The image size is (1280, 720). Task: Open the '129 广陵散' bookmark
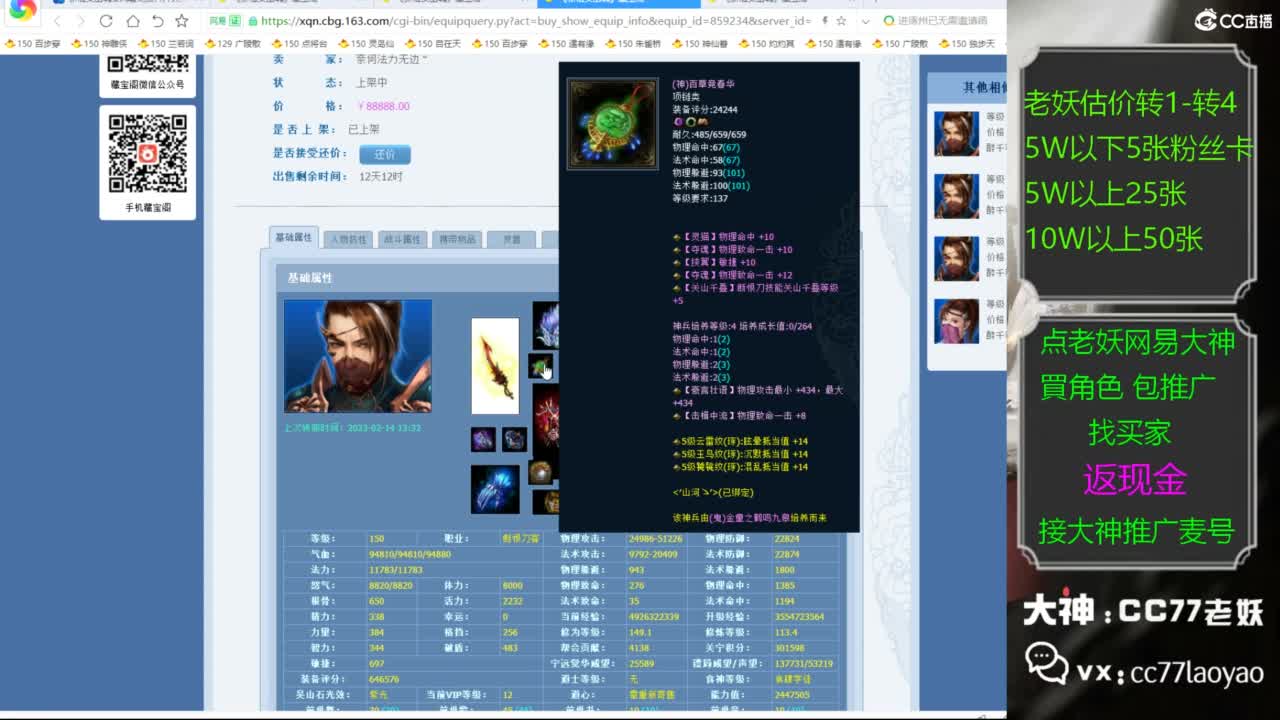232,44
